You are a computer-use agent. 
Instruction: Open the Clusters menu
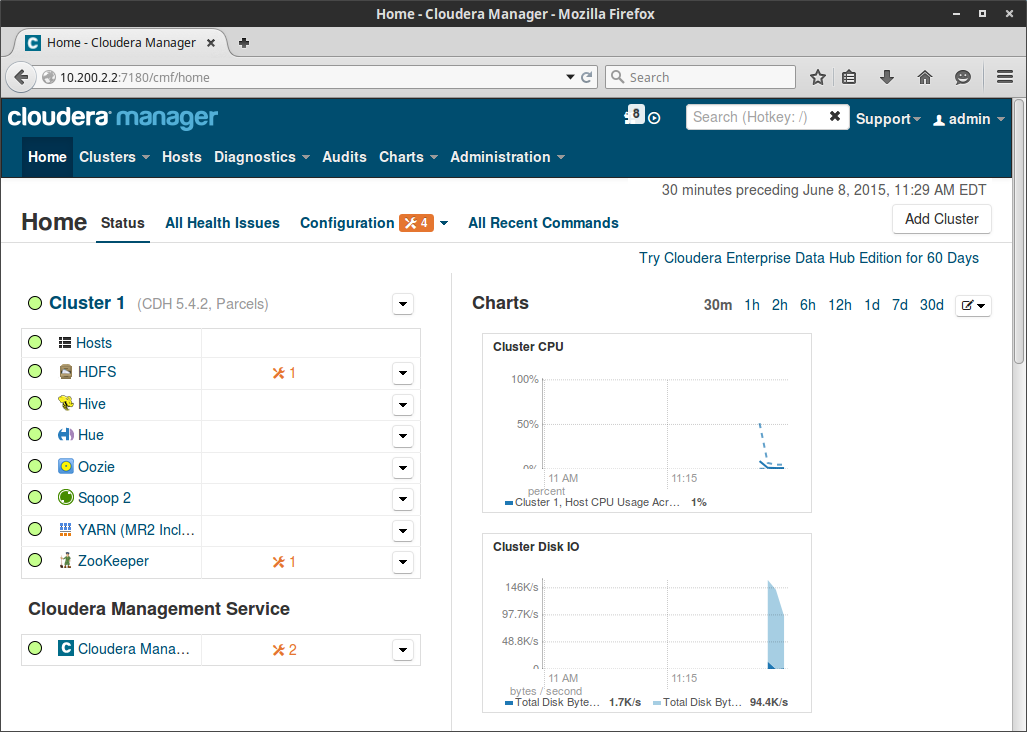tap(115, 157)
